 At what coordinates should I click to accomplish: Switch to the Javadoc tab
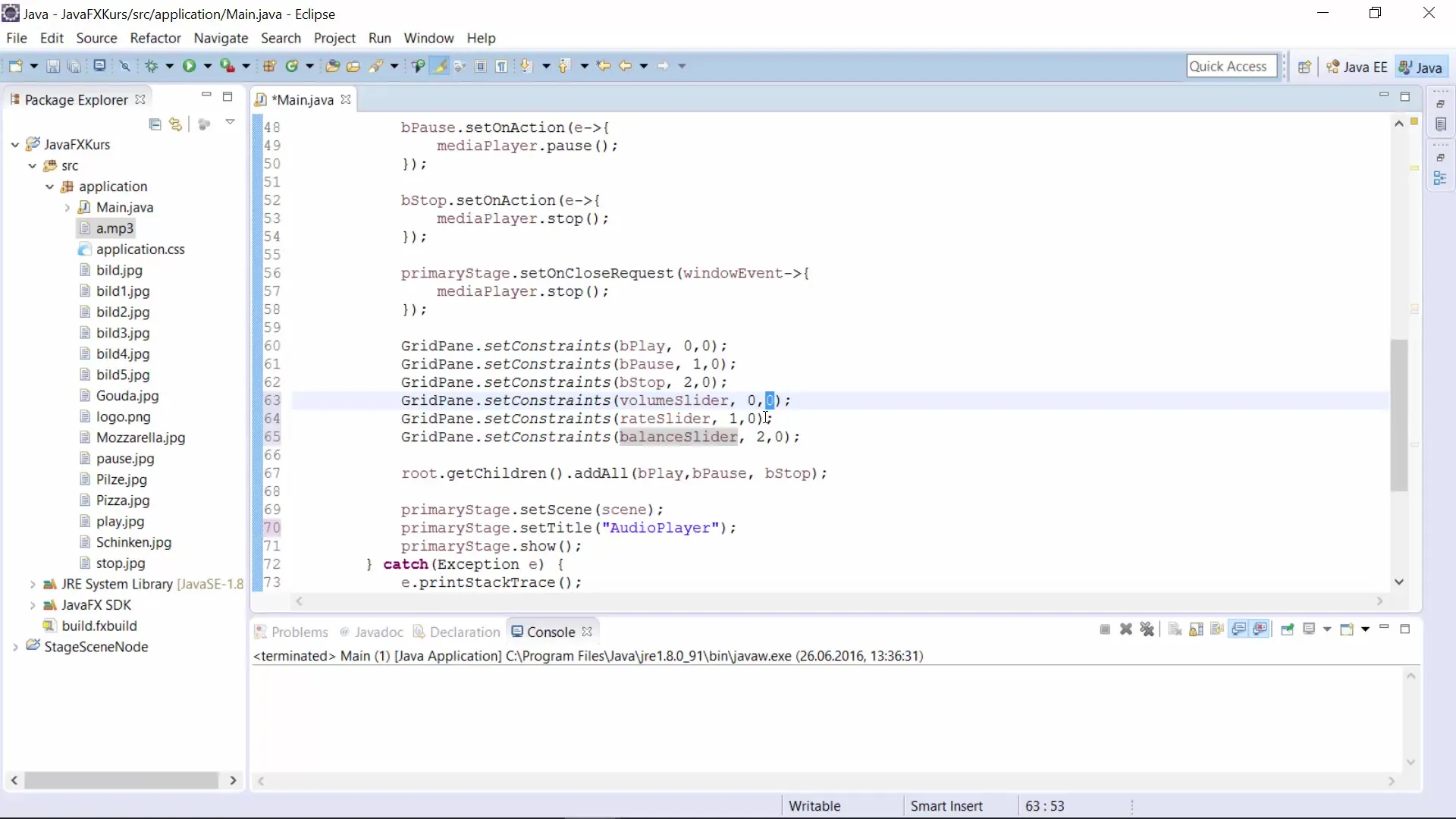tap(372, 632)
